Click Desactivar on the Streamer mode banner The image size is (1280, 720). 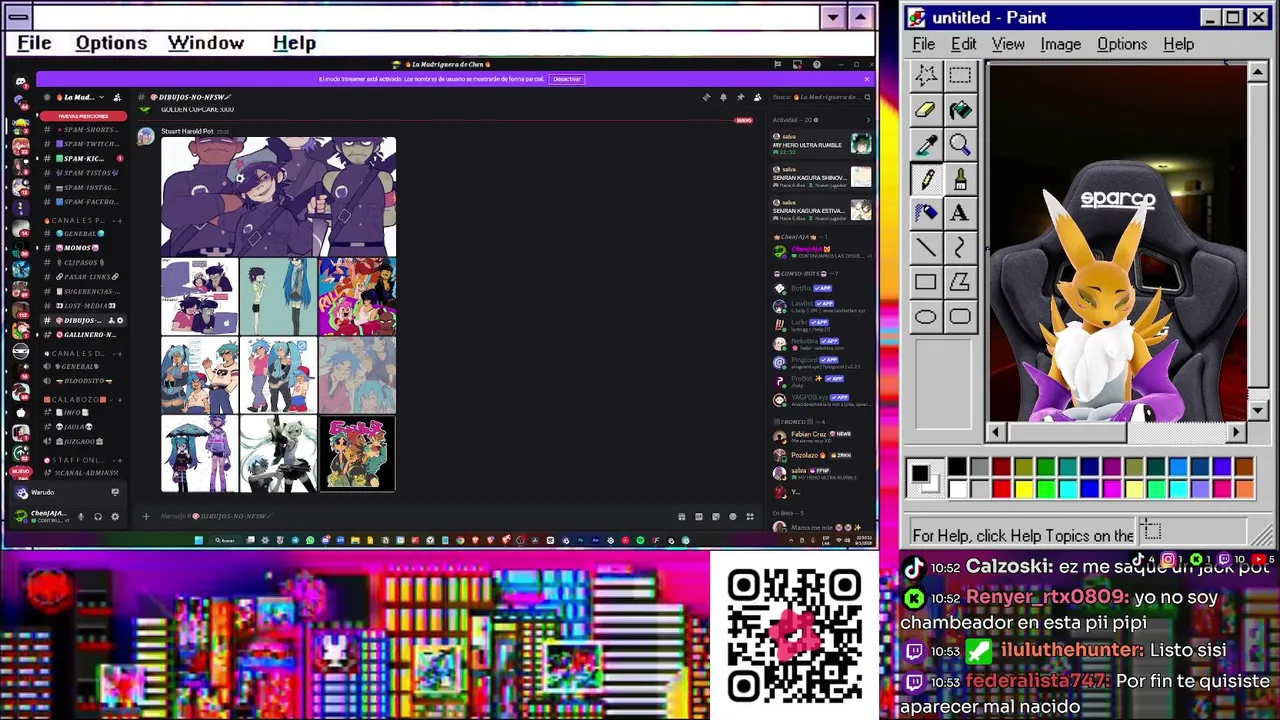point(567,79)
